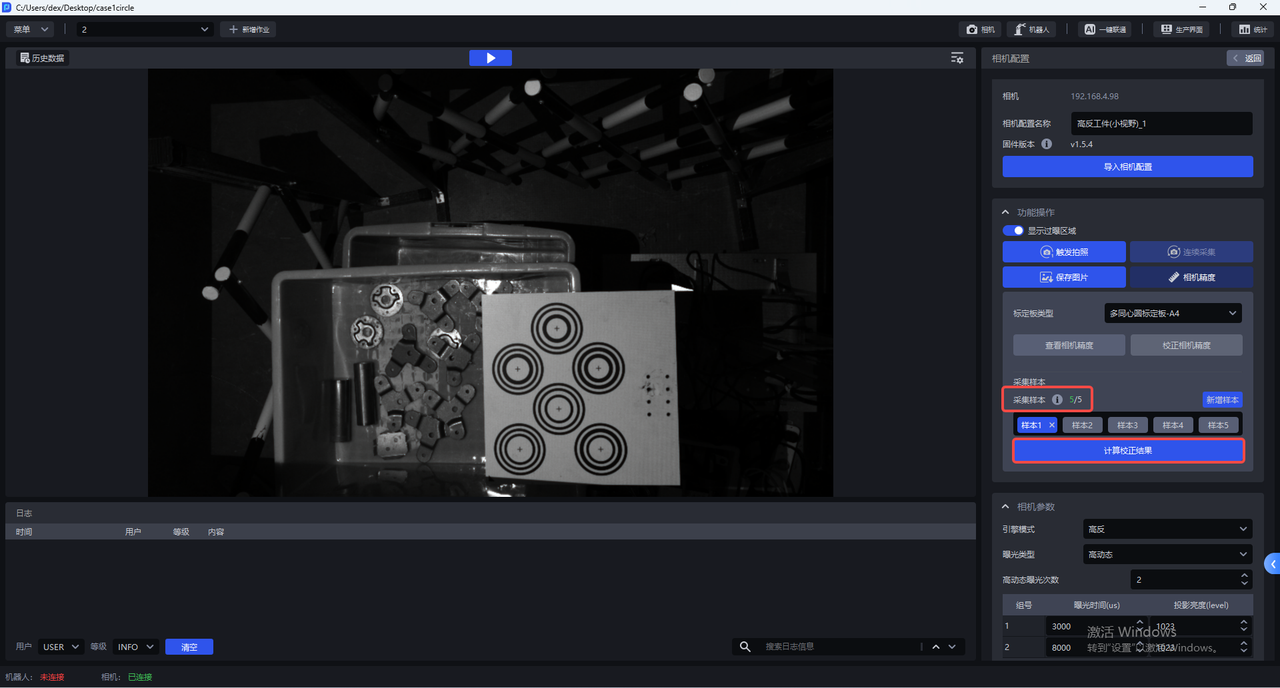This screenshot has height=688, width=1280.
Task: Expand the 标定板类型 dropdown
Action: pyautogui.click(x=1173, y=313)
